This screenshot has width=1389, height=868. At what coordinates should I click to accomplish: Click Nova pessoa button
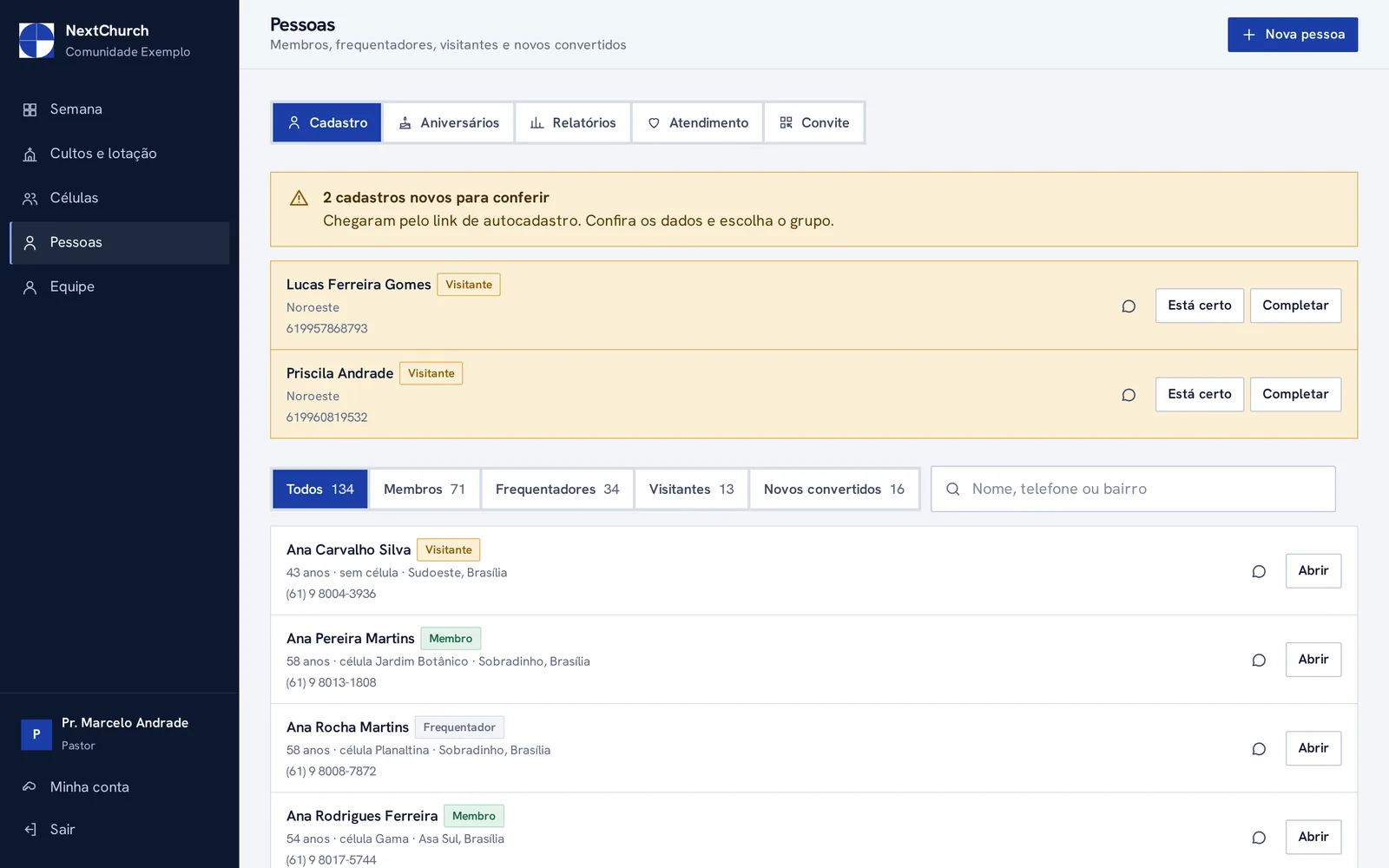tap(1293, 35)
